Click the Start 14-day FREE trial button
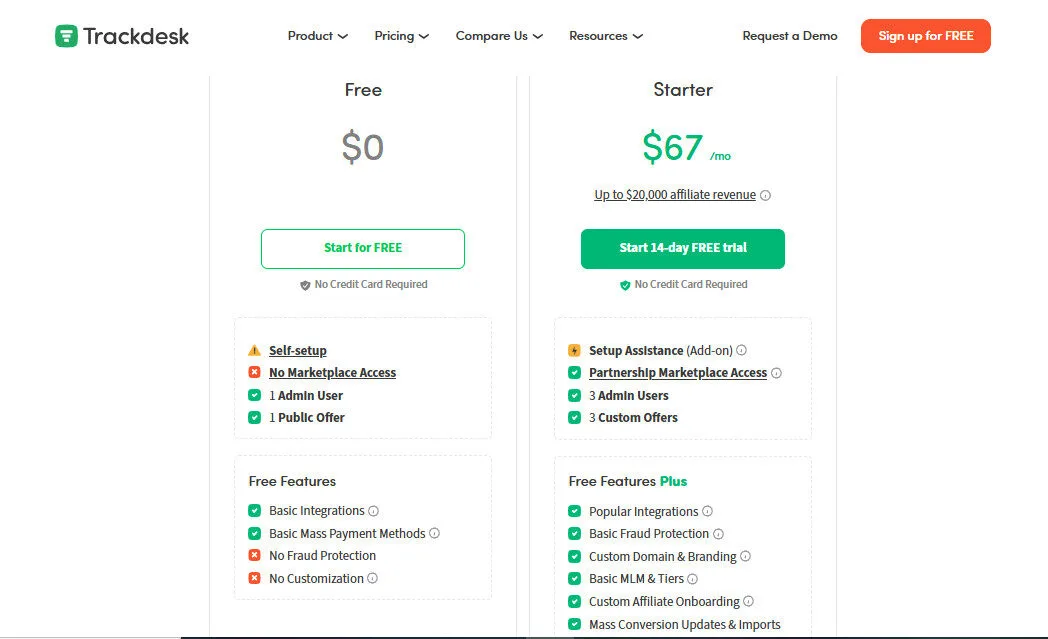This screenshot has height=639, width=1048. (682, 248)
